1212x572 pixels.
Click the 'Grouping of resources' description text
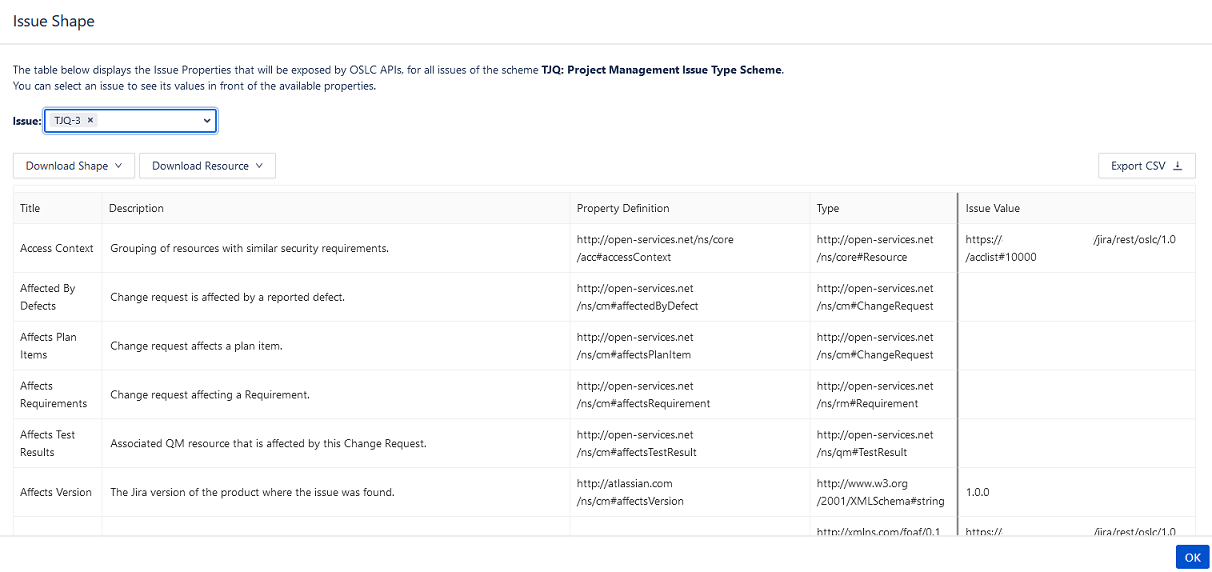point(249,248)
